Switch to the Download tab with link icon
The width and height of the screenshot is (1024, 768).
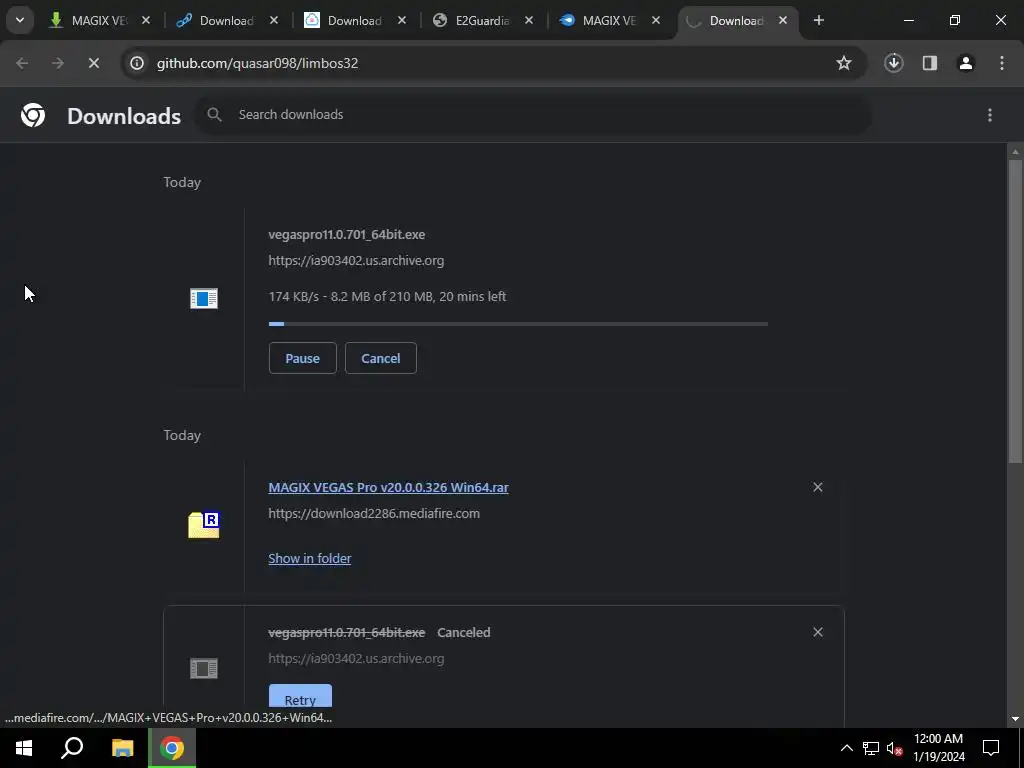click(x=226, y=21)
